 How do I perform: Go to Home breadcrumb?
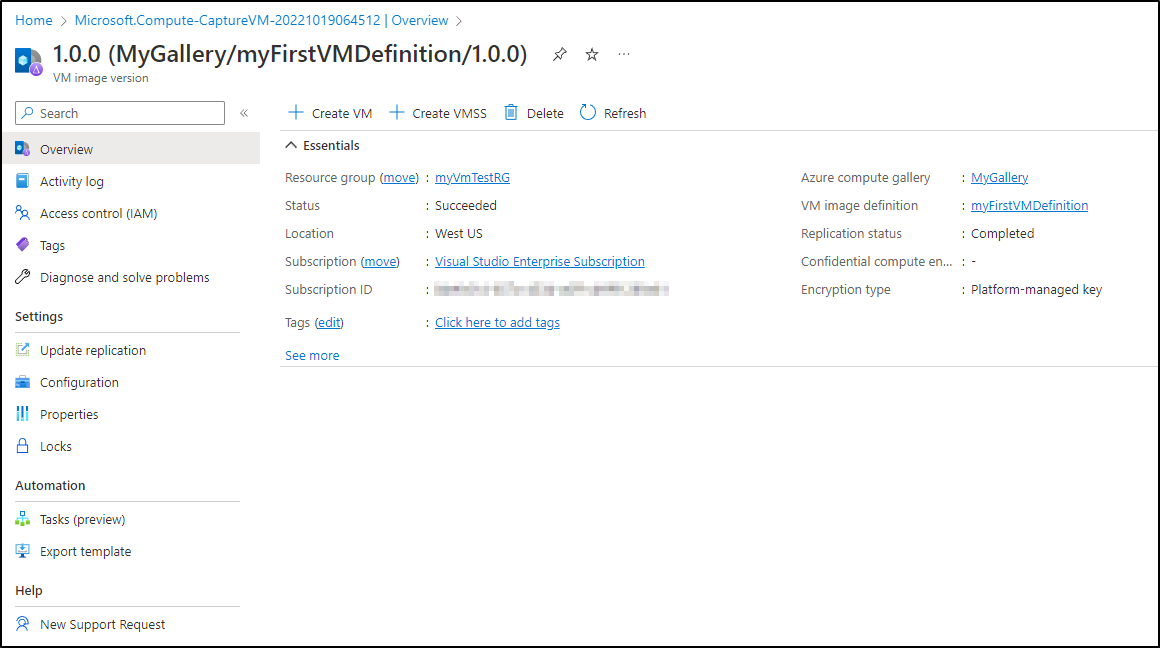pyautogui.click(x=34, y=20)
